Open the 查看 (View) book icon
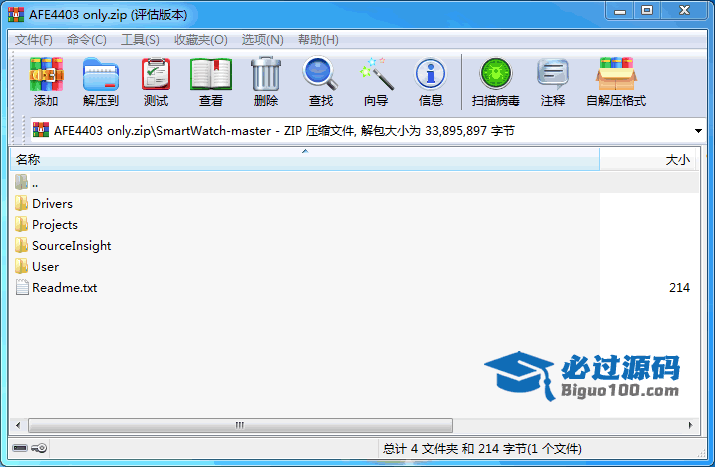The image size is (715, 467). tap(211, 74)
